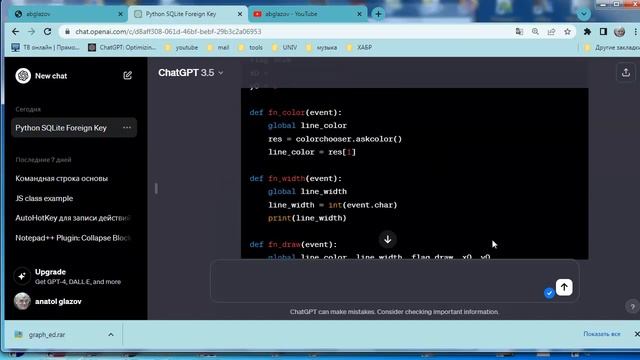Click the site lock icon in address bar
The height and width of the screenshot is (360, 640).
pyautogui.click(x=68, y=31)
